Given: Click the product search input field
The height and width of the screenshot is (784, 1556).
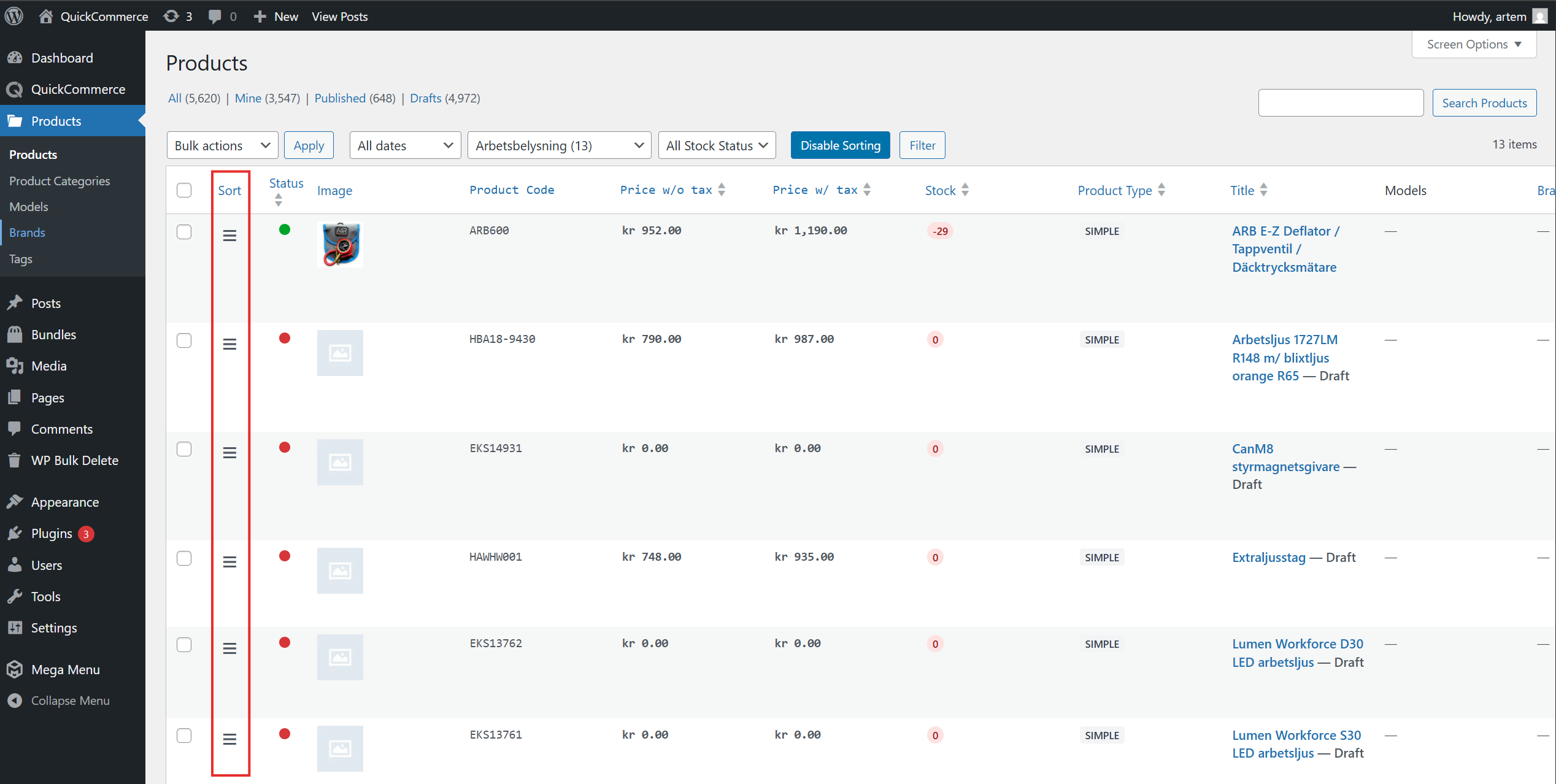Looking at the screenshot, I should pyautogui.click(x=1341, y=103).
